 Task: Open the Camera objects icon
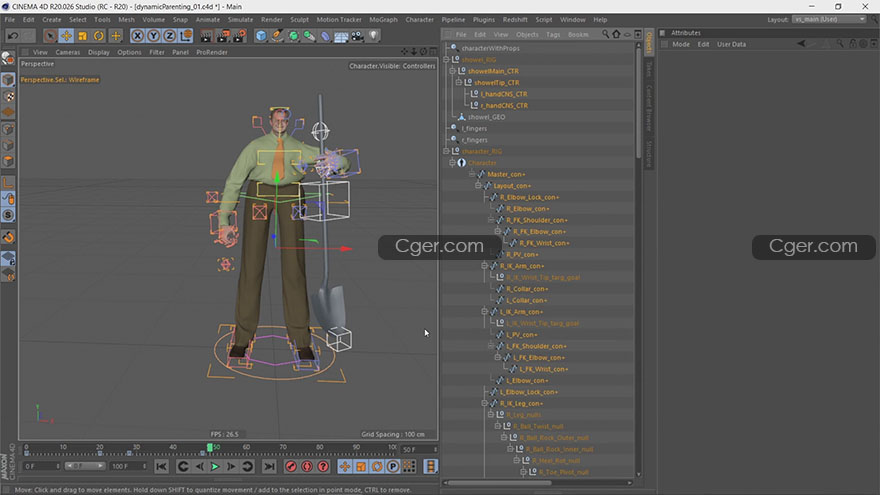pyautogui.click(x=358, y=36)
